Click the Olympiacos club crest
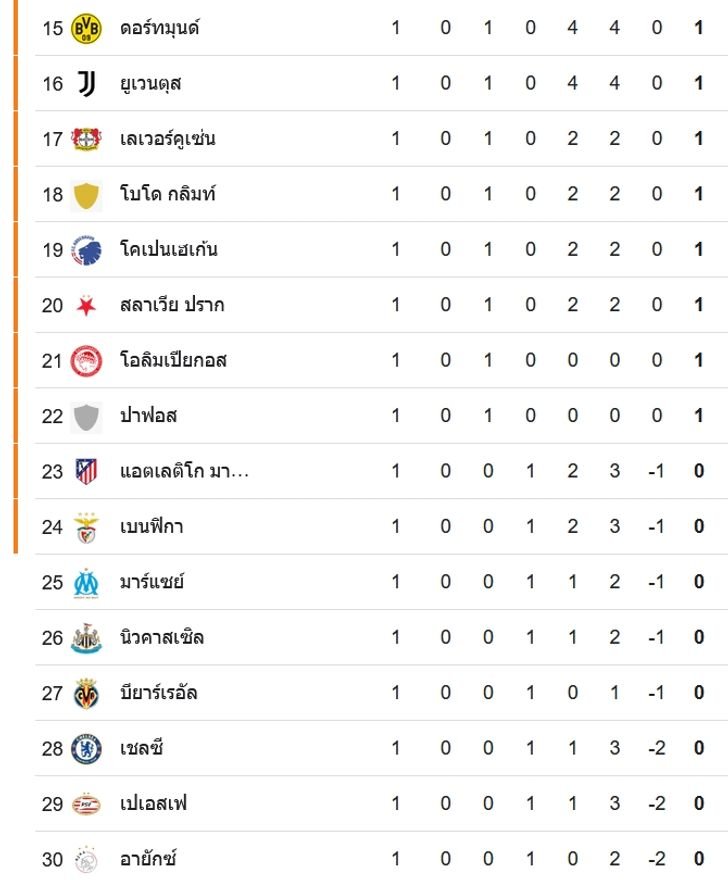The width and height of the screenshot is (728, 880). 87,361
